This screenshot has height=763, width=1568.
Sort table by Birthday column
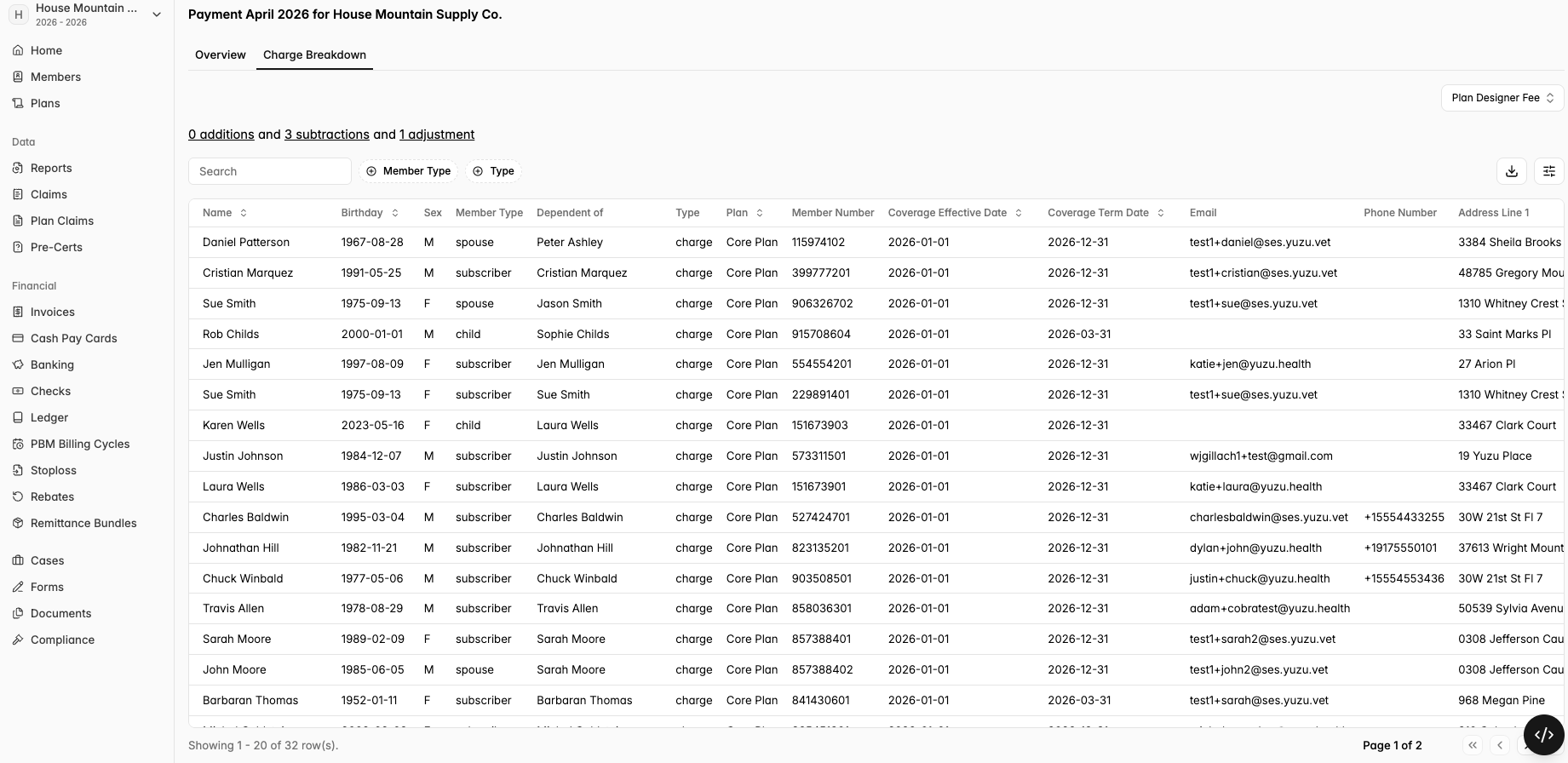370,213
